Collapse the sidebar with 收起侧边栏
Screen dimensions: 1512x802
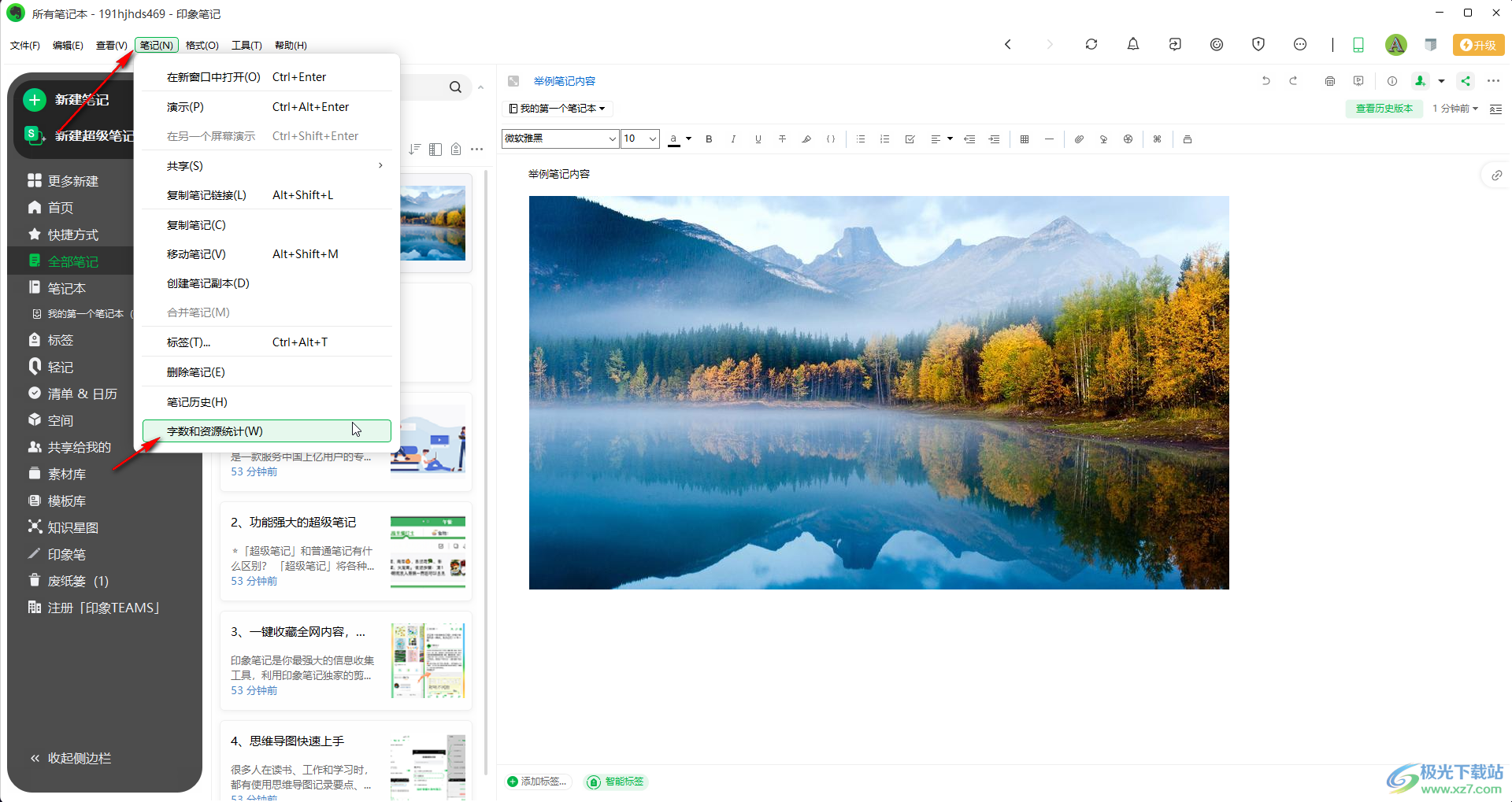tap(70, 758)
